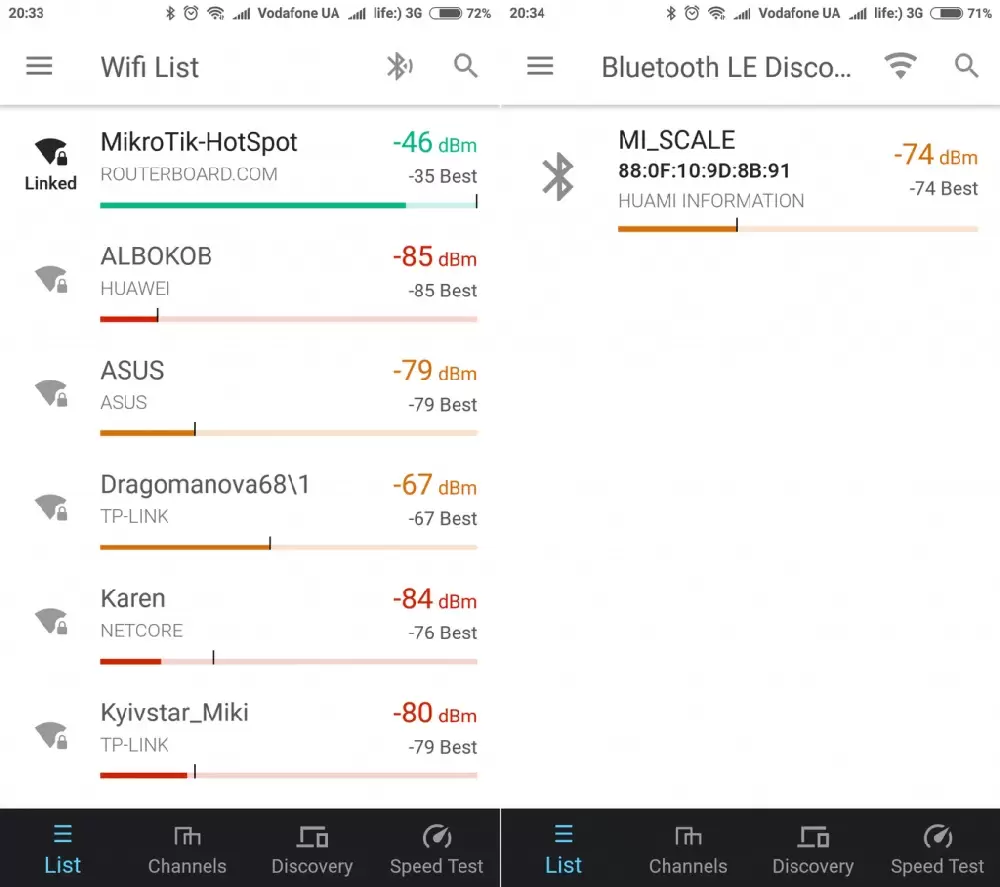Image resolution: width=1000 pixels, height=887 pixels.
Task: Tap -76 Best value under Karen
Action: pos(443,633)
